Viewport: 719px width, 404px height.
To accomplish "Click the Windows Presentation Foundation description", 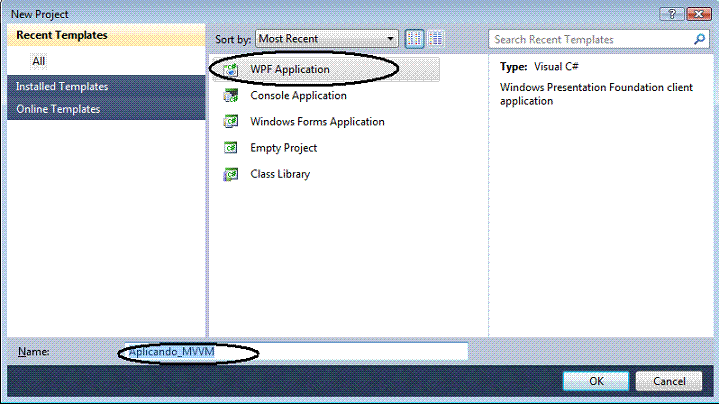I will (596, 94).
